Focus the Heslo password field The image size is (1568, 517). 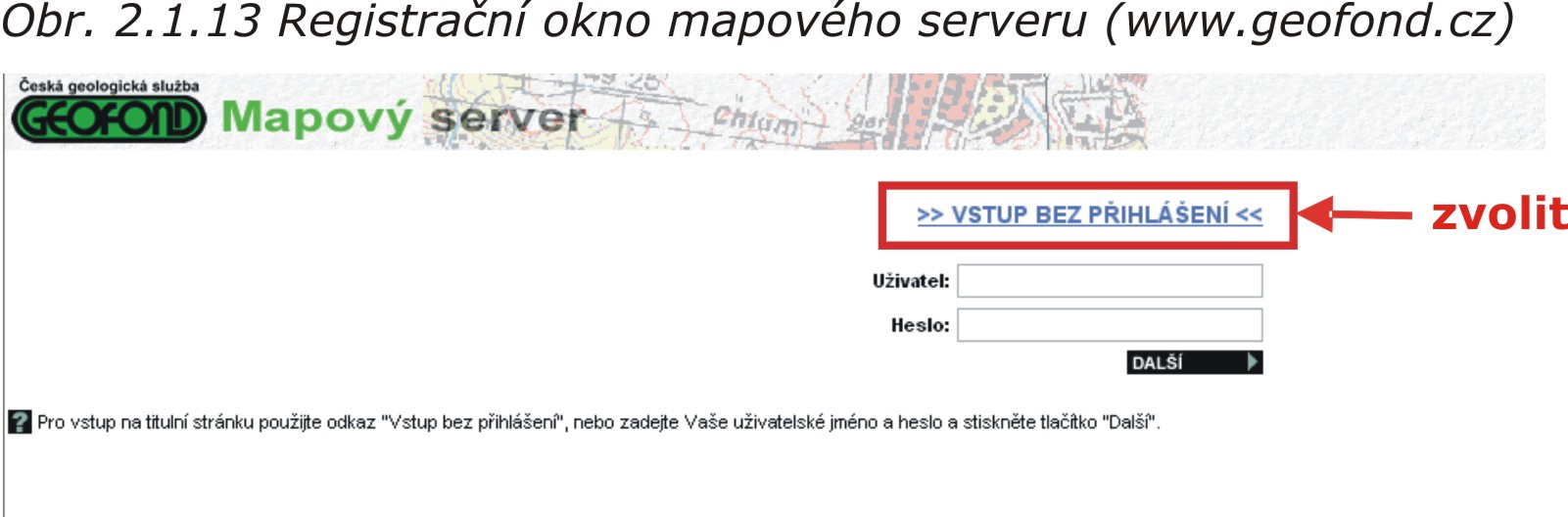(1110, 325)
